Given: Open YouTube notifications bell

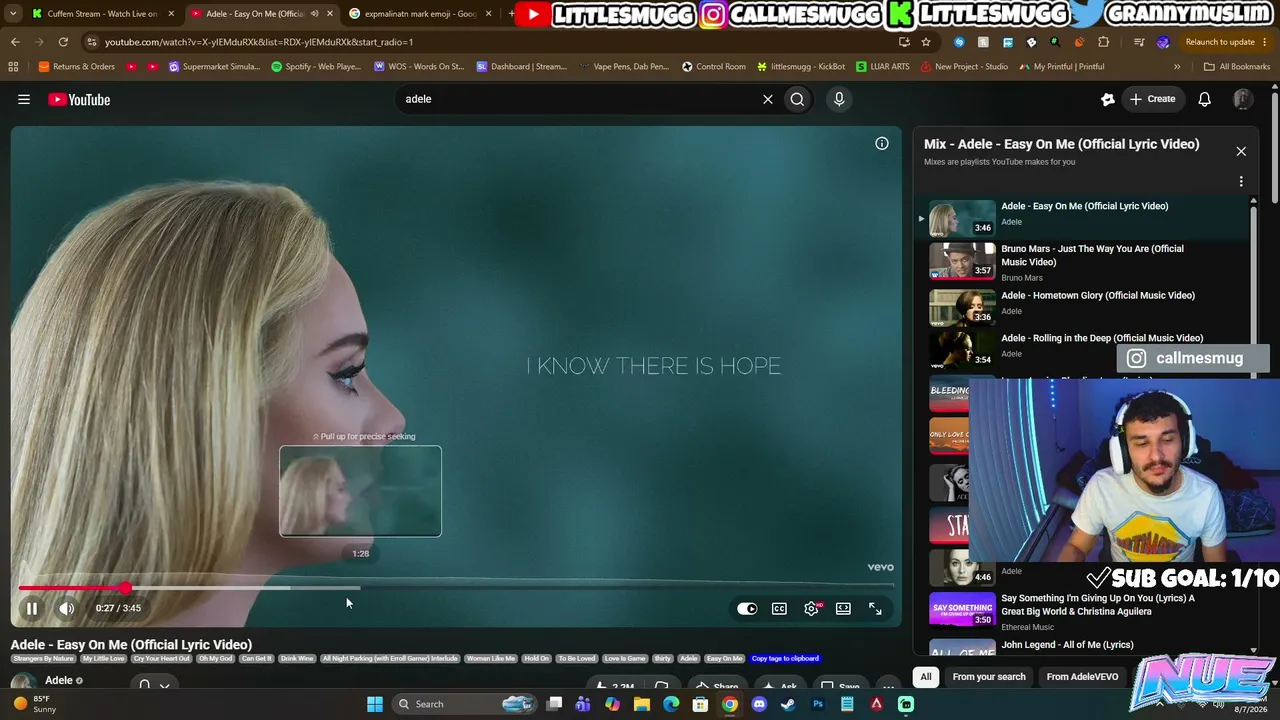Looking at the screenshot, I should coord(1205,99).
